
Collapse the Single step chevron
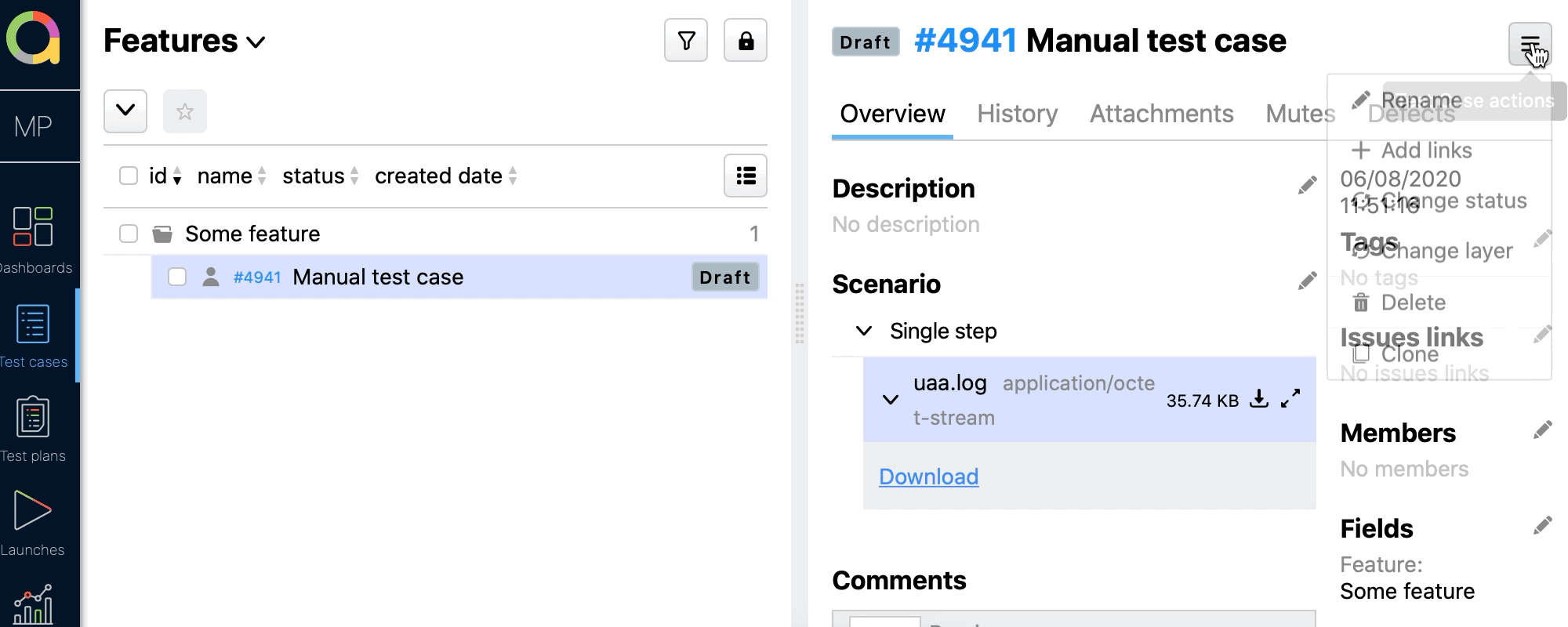point(864,331)
